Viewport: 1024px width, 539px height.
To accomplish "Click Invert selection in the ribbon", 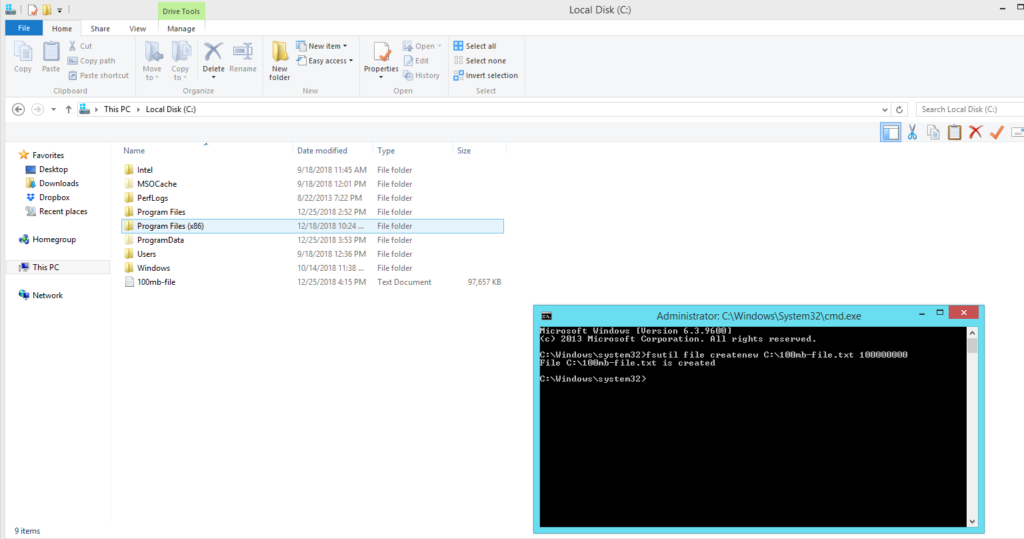I will pyautogui.click(x=484, y=75).
